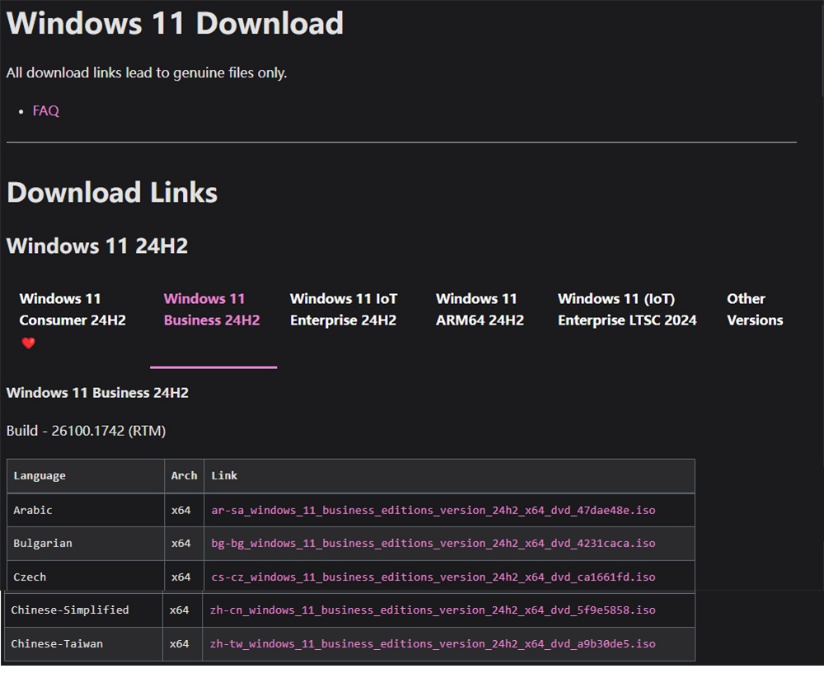Select the Windows 11 Business 24H2 tab
Screen dimensions: 824x673
click(212, 309)
